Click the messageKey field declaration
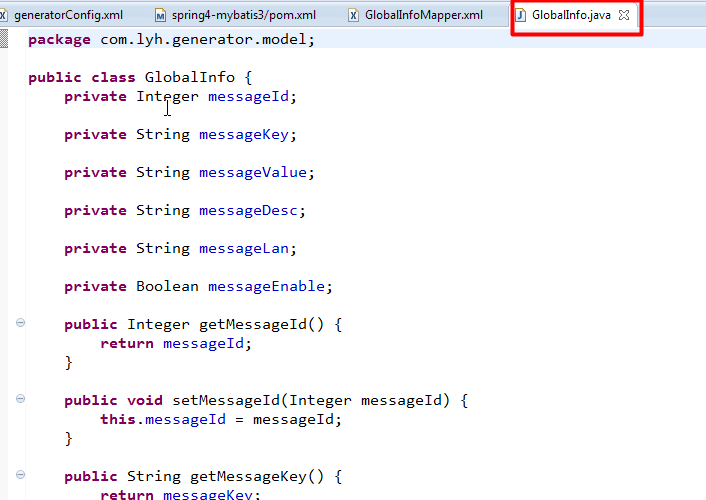 180,135
